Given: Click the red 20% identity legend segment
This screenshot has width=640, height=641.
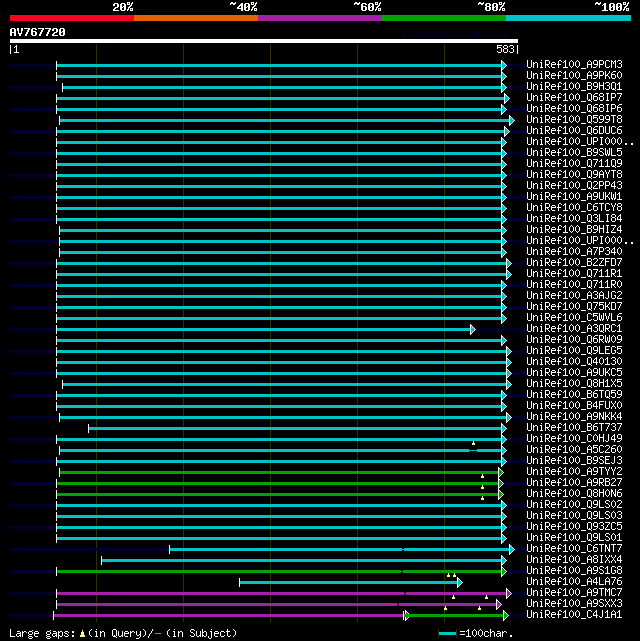Looking at the screenshot, I should [72, 18].
